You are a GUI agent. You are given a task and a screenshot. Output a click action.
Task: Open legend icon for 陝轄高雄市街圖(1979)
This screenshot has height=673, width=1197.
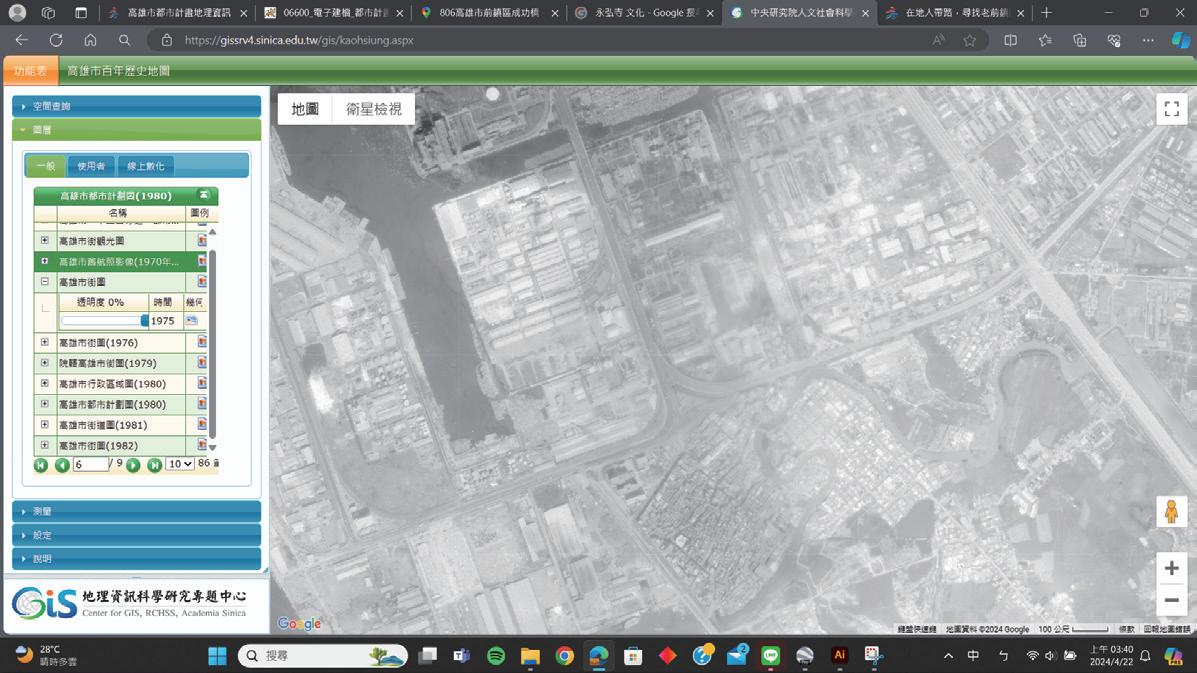tap(202, 362)
